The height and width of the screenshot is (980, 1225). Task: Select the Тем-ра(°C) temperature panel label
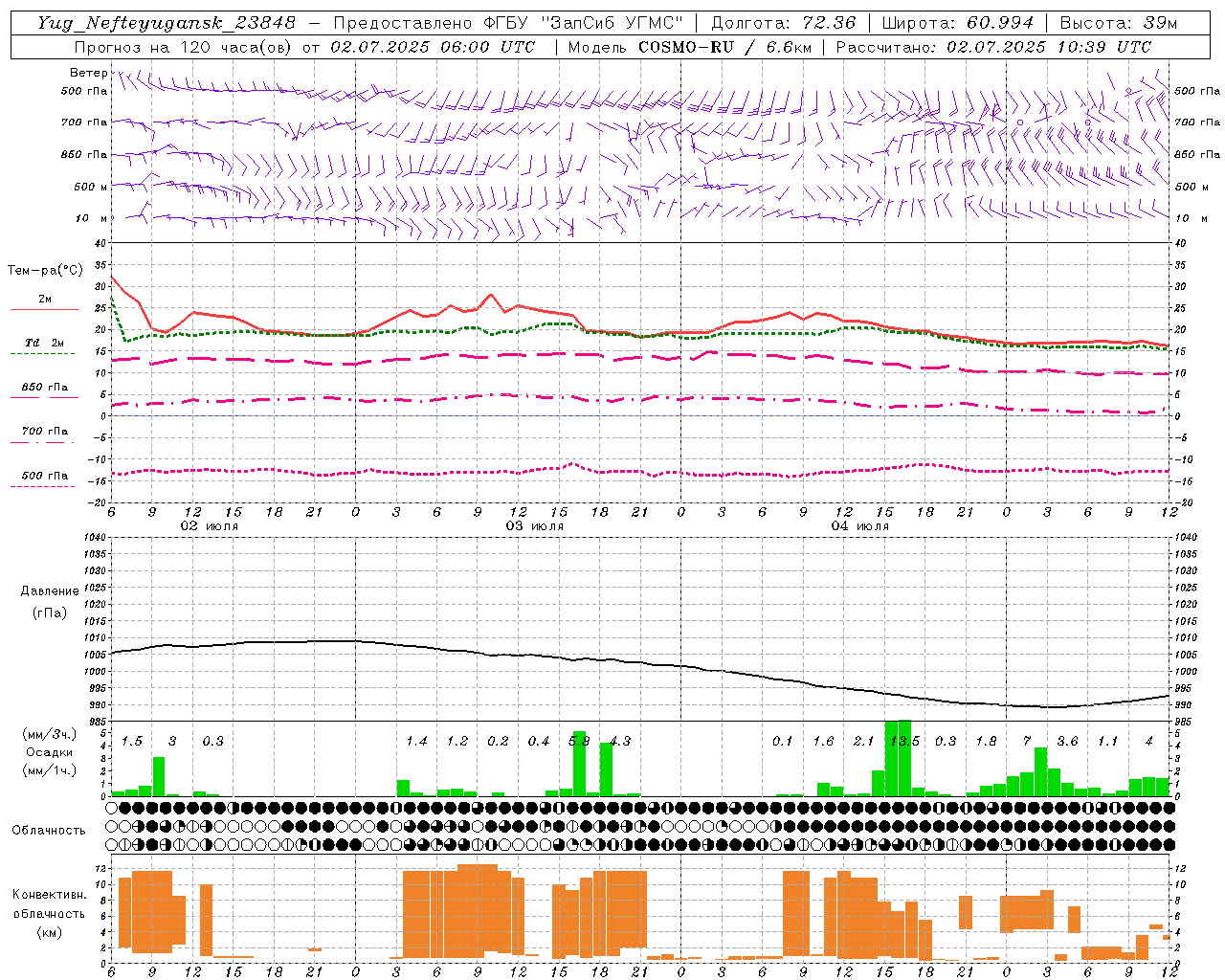tap(45, 271)
